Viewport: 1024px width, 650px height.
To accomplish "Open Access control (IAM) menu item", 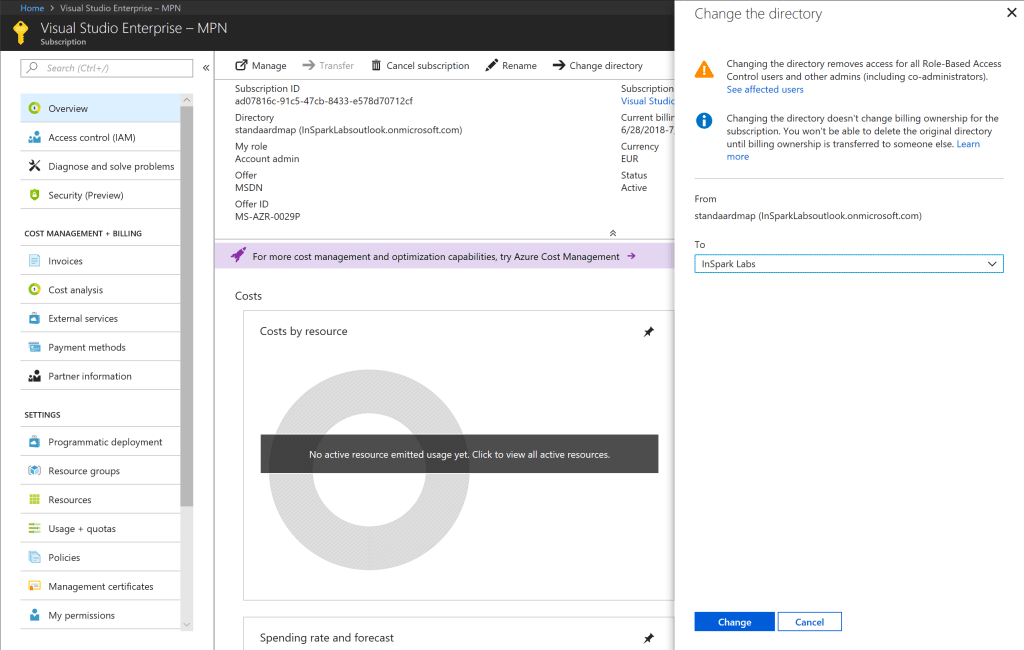I will coord(91,138).
